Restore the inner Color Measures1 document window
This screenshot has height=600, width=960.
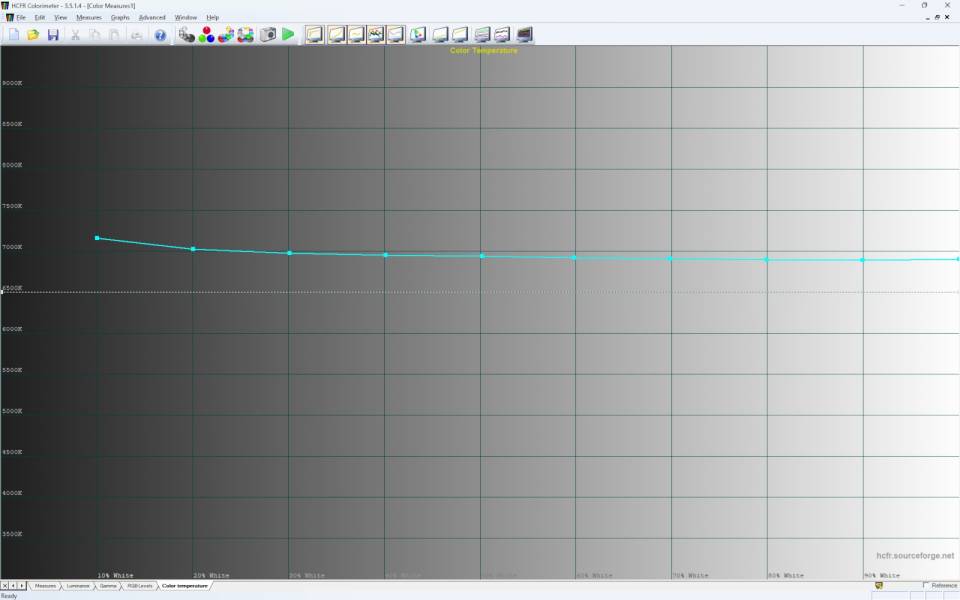coord(937,17)
